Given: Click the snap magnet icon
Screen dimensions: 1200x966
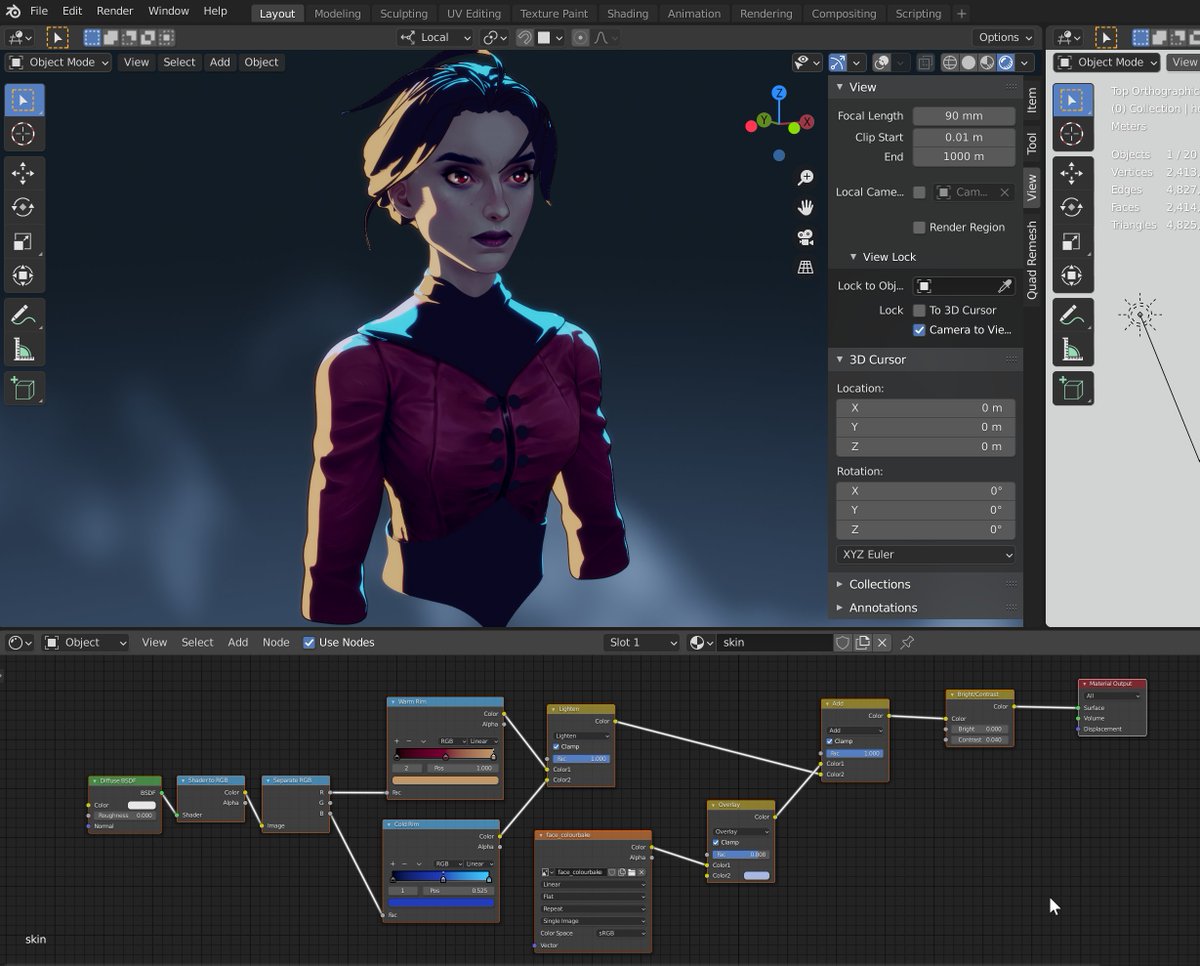Looking at the screenshot, I should [525, 37].
